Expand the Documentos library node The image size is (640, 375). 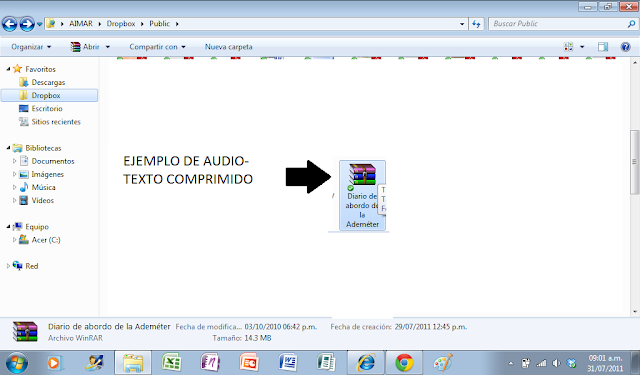(x=14, y=161)
